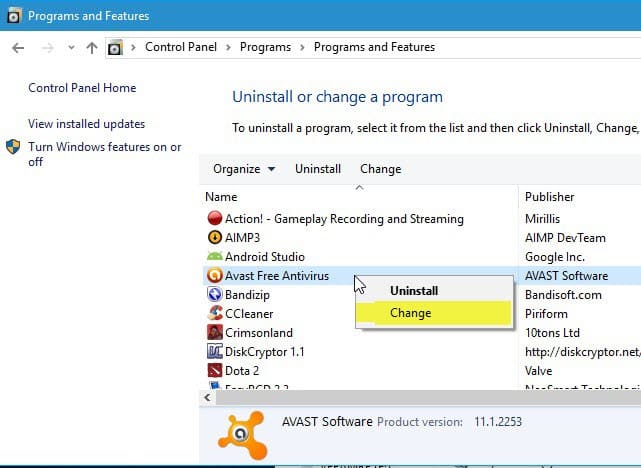Screen dimensions: 641x468
Task: Click the Mirillis publisher cell
Action: pyautogui.click(x=542, y=219)
